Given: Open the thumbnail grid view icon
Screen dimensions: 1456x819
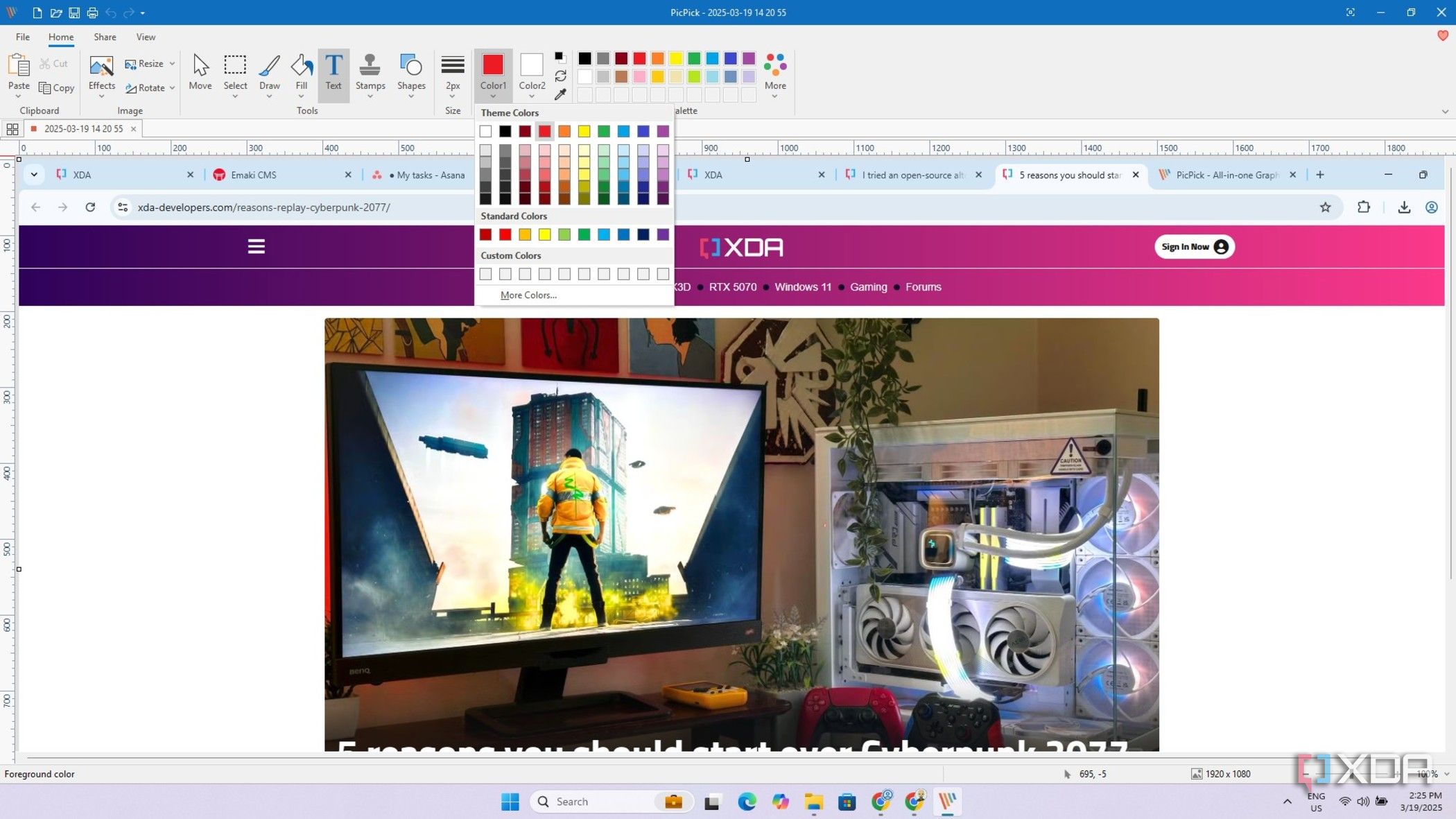Looking at the screenshot, I should pos(12,129).
